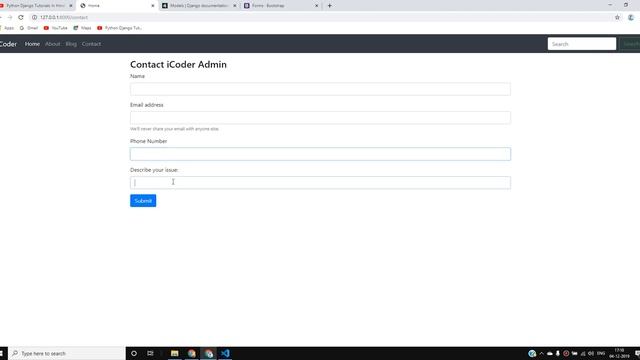Go to Contact in navbar
Image resolution: width=640 pixels, height=360 pixels.
click(x=91, y=44)
